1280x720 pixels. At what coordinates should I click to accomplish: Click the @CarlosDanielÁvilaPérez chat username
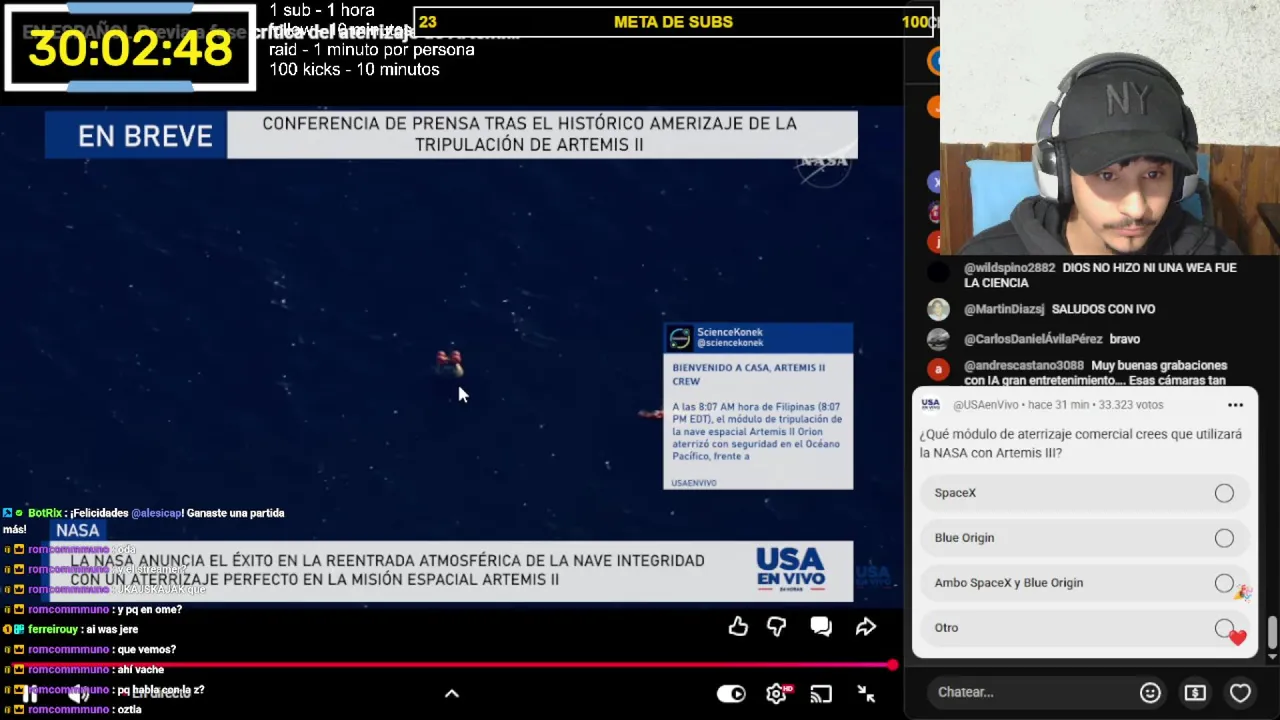(1033, 339)
